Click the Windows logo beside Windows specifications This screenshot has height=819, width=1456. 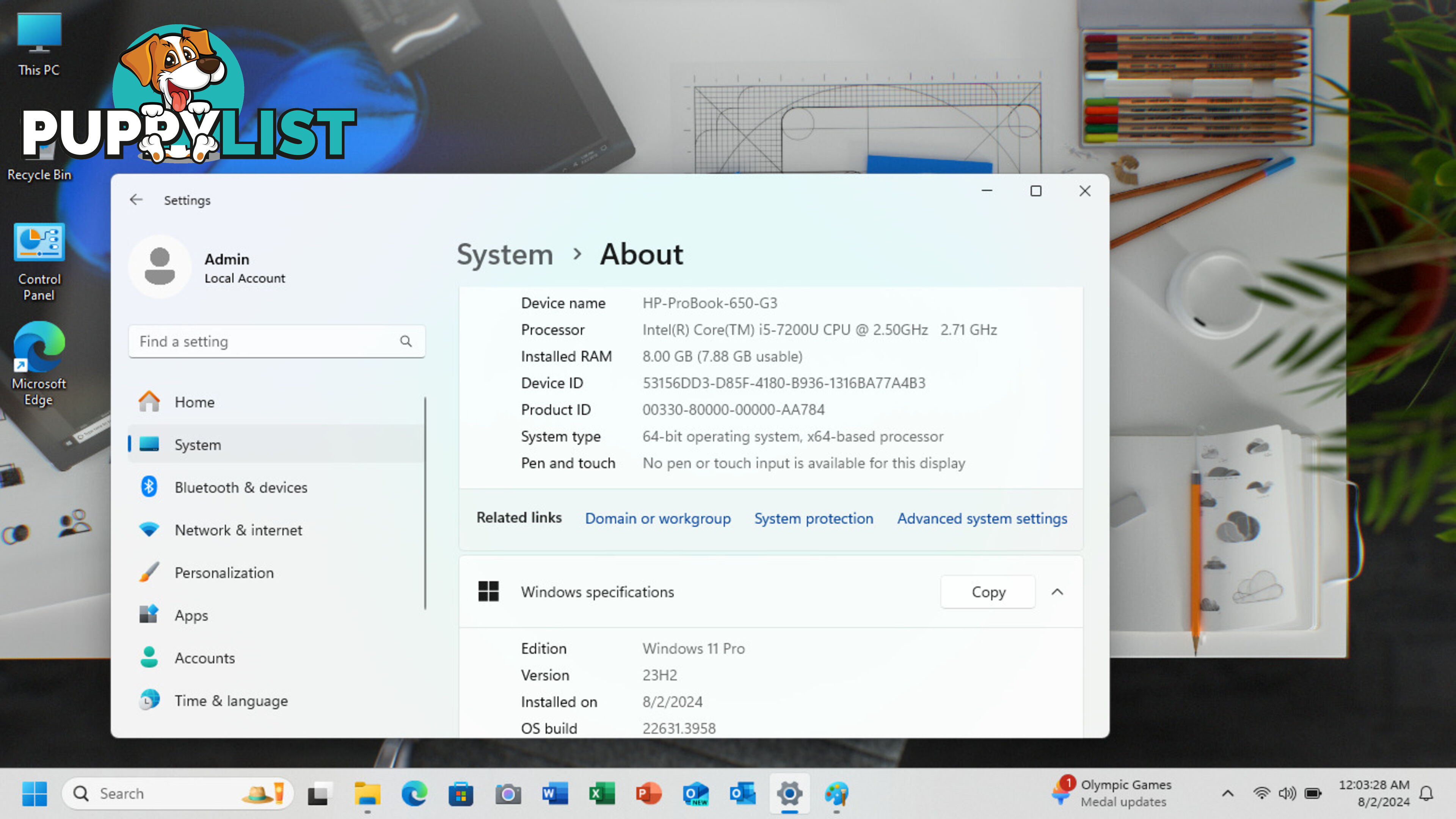click(488, 592)
